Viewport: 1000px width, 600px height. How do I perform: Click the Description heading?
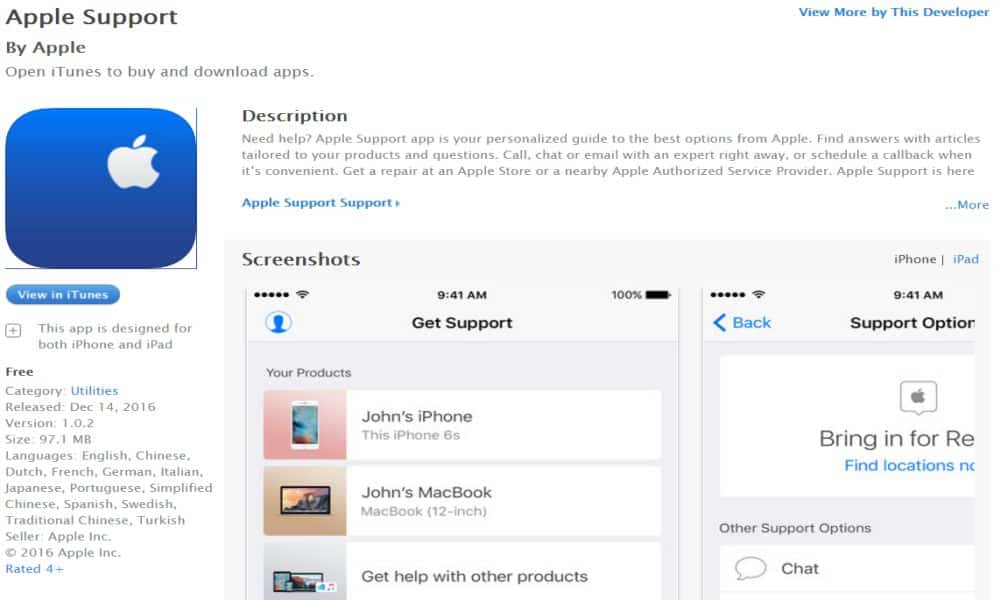click(295, 116)
